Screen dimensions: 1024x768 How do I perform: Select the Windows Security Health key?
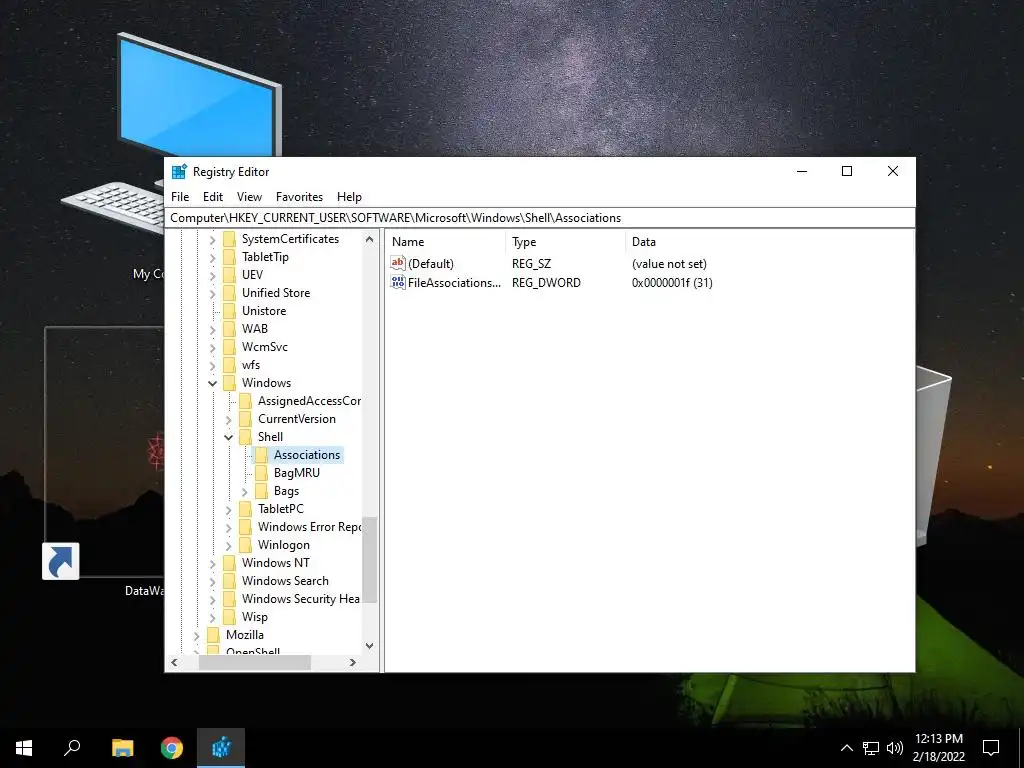300,598
